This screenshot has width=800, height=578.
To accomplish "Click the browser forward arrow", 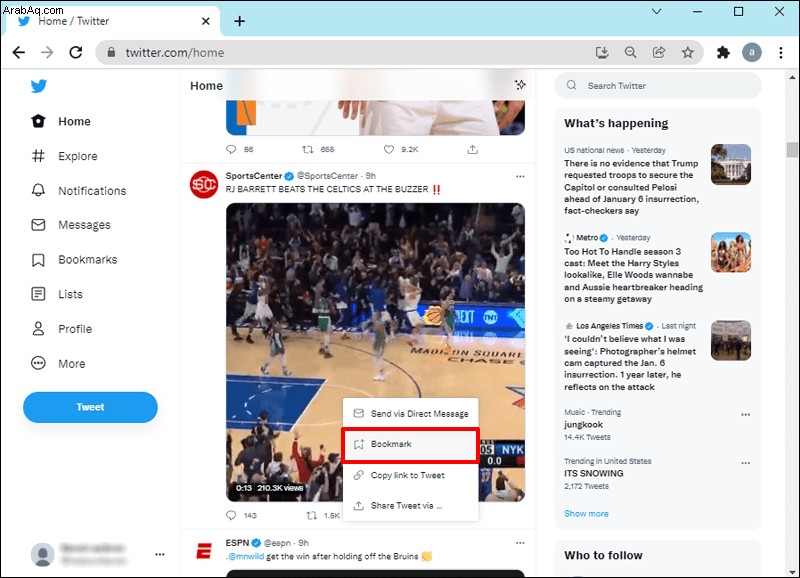I will click(x=47, y=53).
